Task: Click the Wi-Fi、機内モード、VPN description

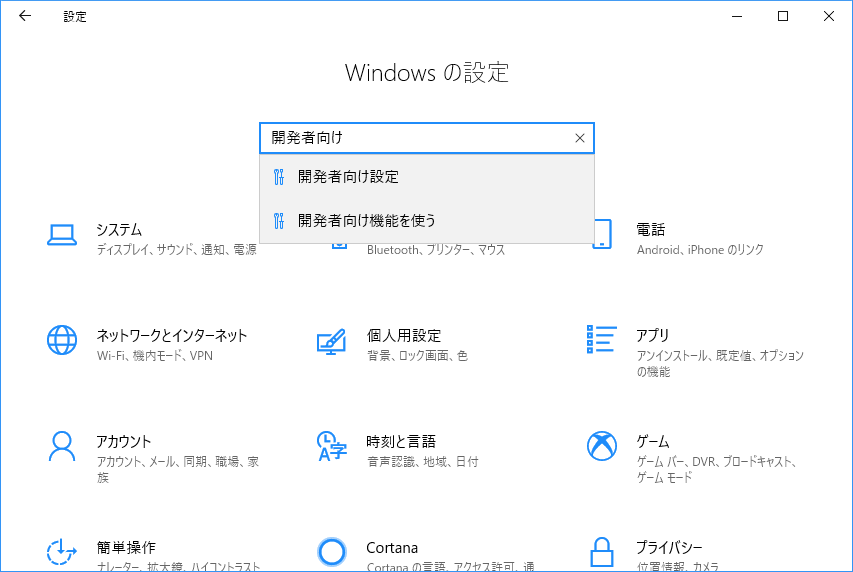Action: 154,356
